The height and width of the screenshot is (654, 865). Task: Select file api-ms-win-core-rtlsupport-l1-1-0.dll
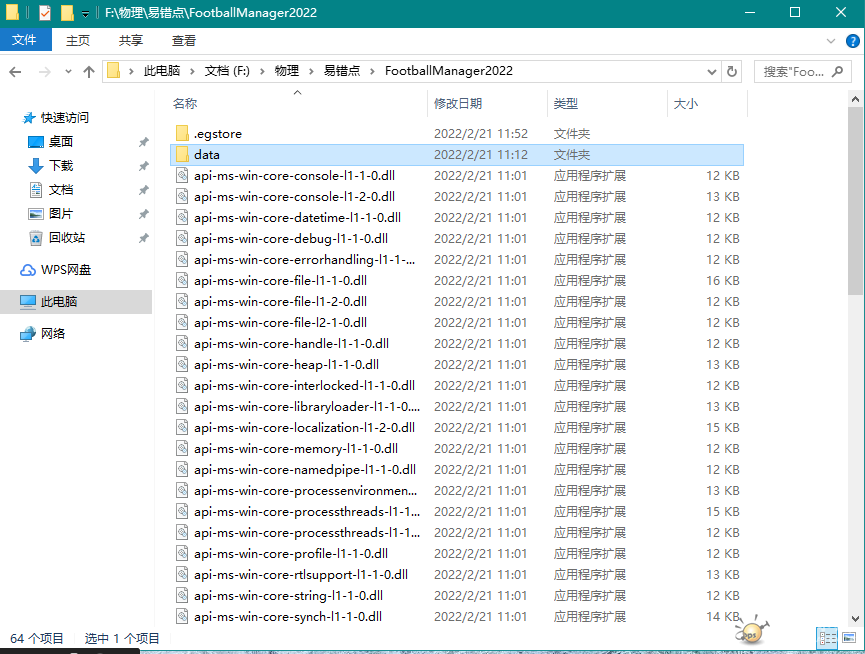[457, 575]
